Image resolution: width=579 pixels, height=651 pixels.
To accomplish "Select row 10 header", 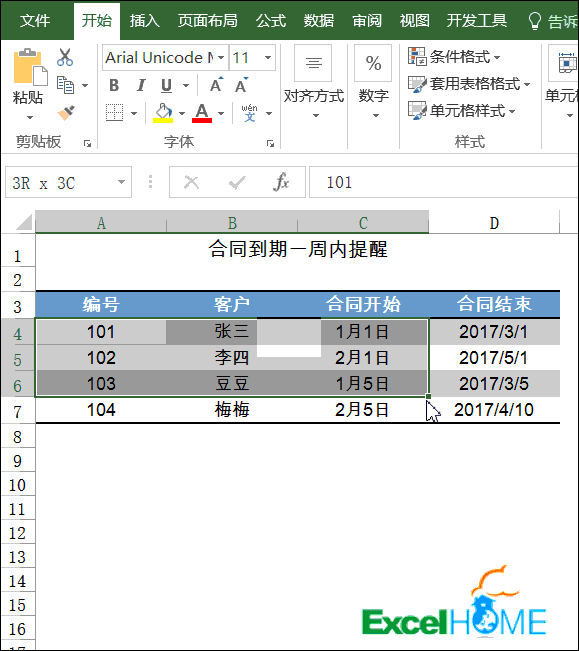I will pos(17,485).
